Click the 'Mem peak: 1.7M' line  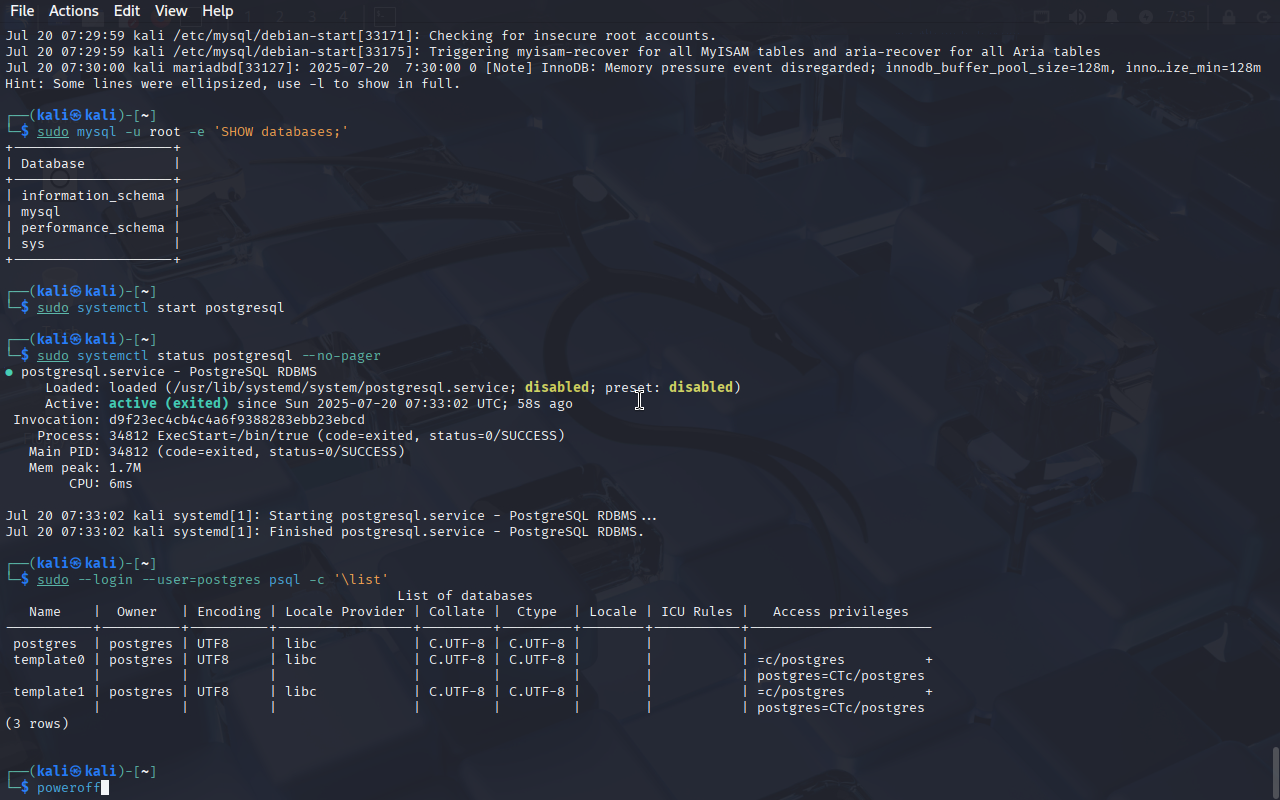point(85,468)
